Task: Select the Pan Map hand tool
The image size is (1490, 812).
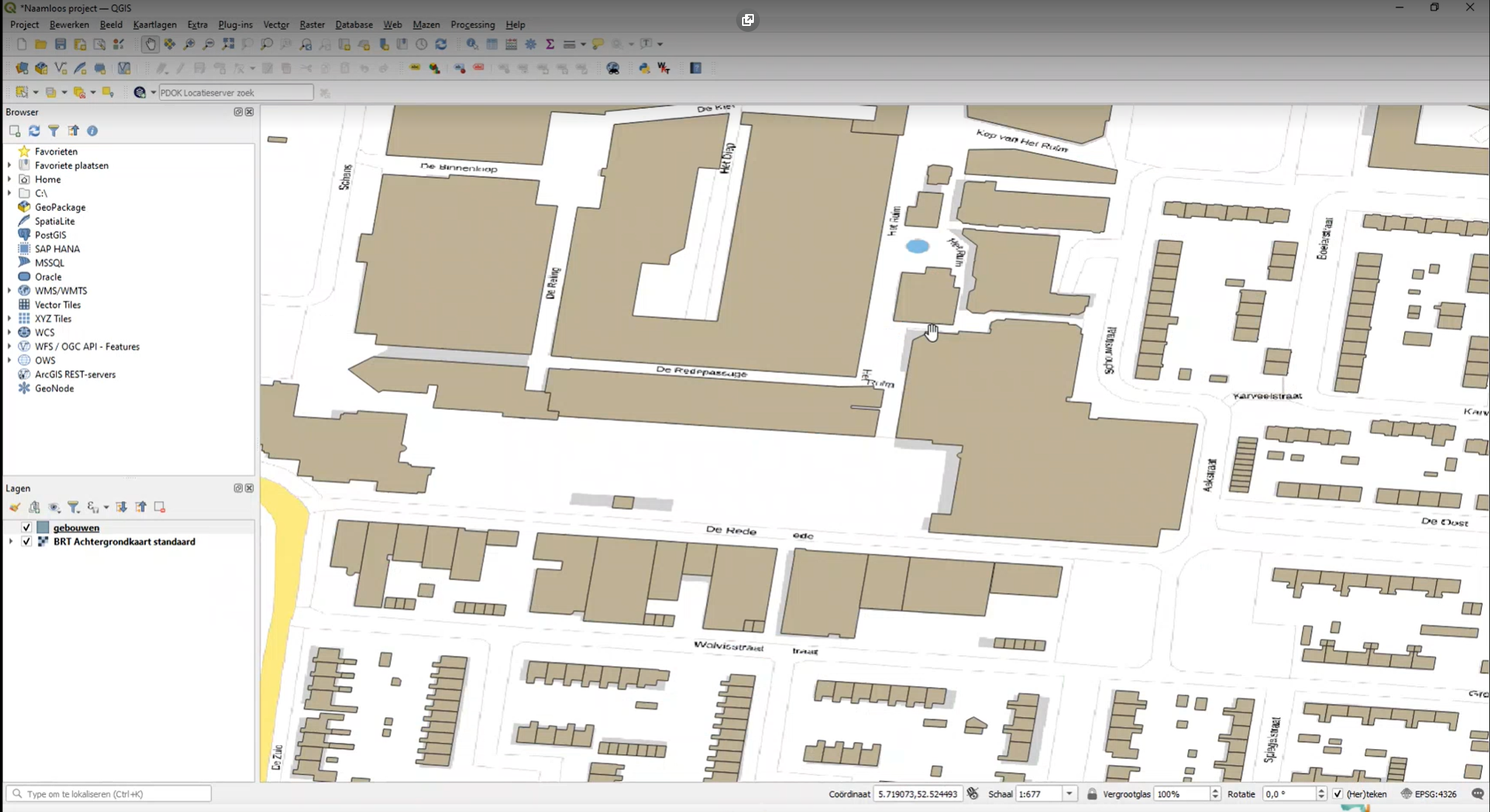Action: (150, 44)
